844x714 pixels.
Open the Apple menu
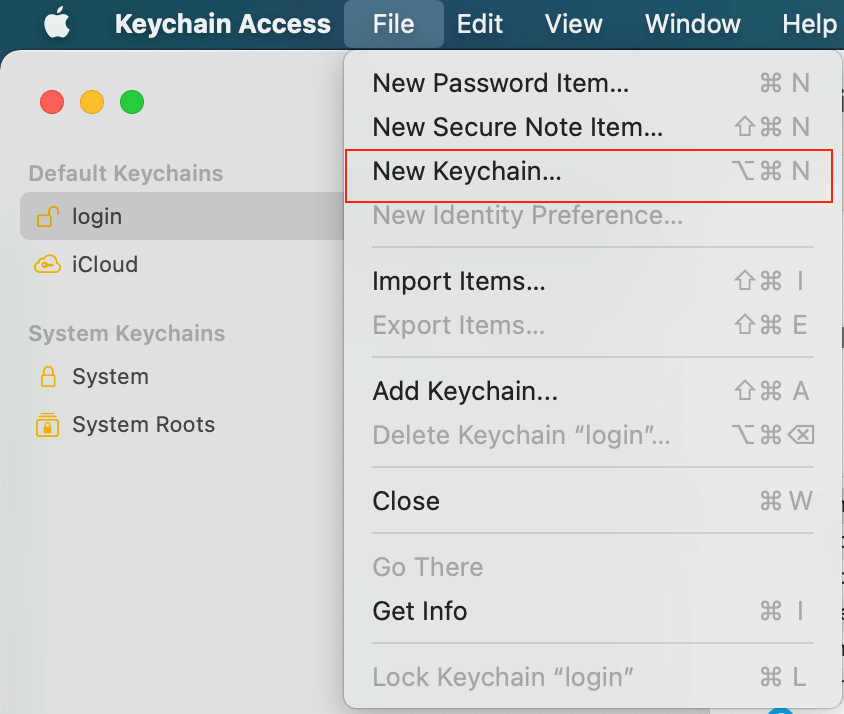56,24
